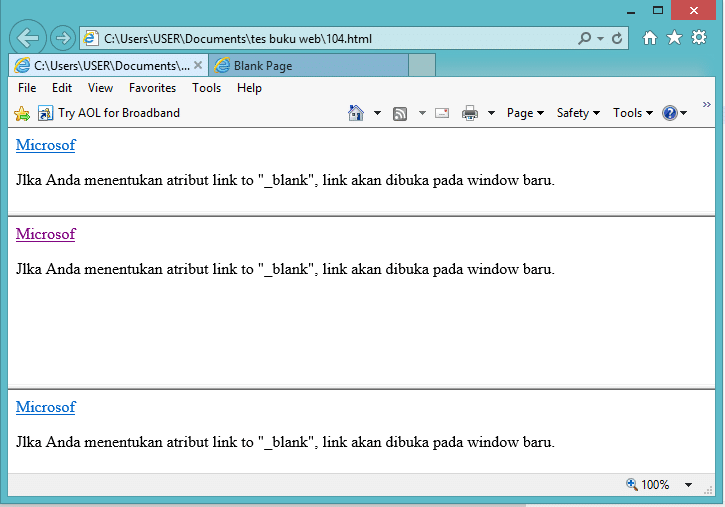Click the RSS feeds icon
The image size is (725, 507).
coord(400,113)
